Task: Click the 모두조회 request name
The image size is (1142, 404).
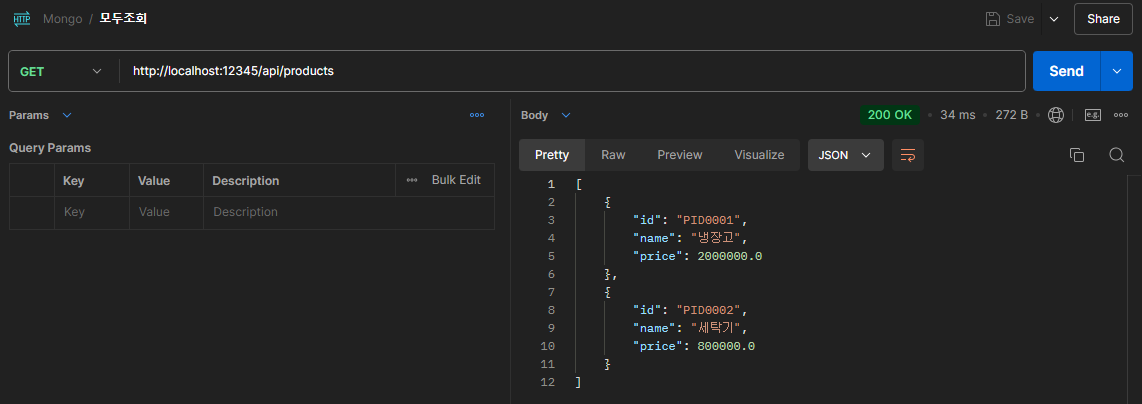Action: click(123, 19)
